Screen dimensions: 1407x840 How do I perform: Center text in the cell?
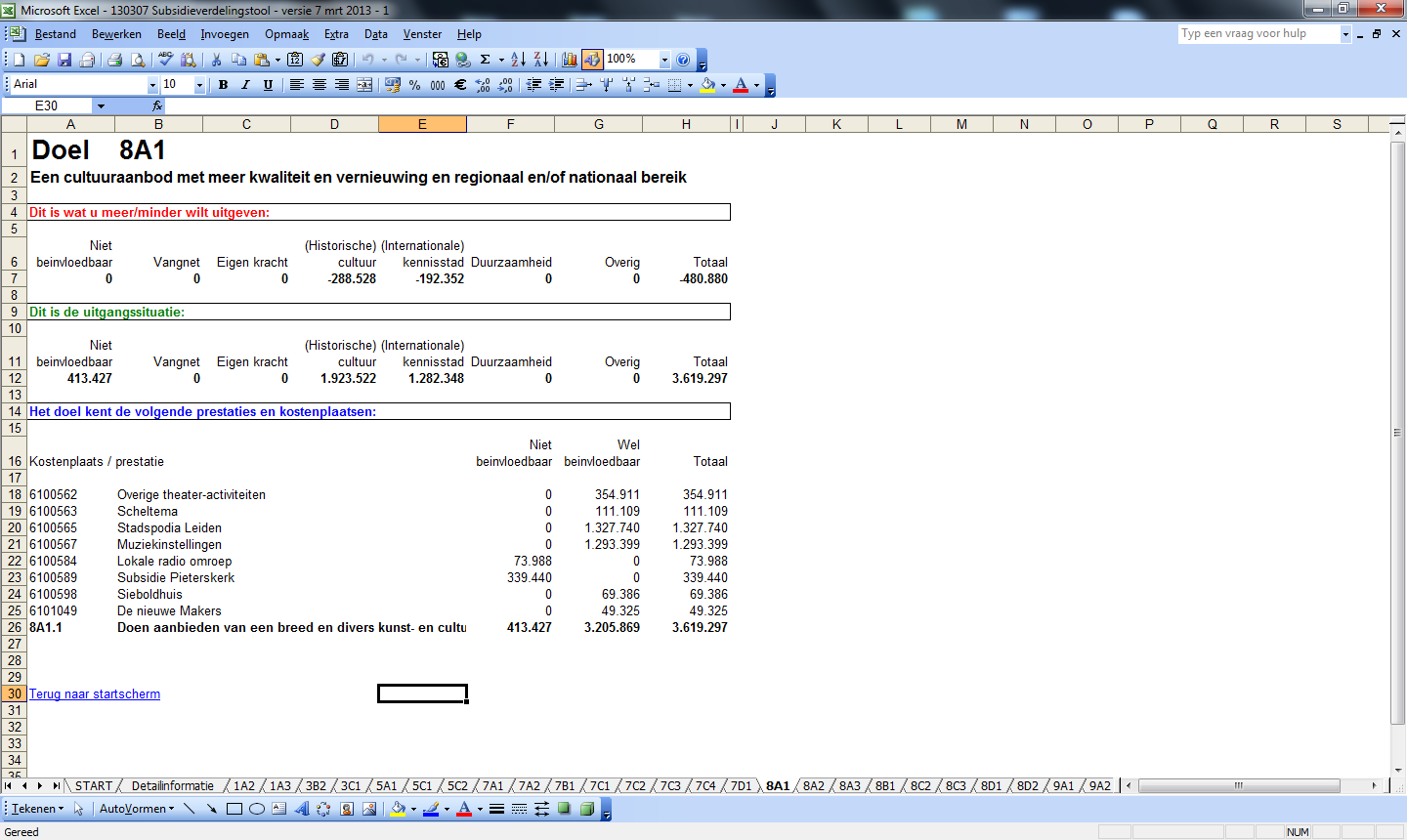[319, 85]
